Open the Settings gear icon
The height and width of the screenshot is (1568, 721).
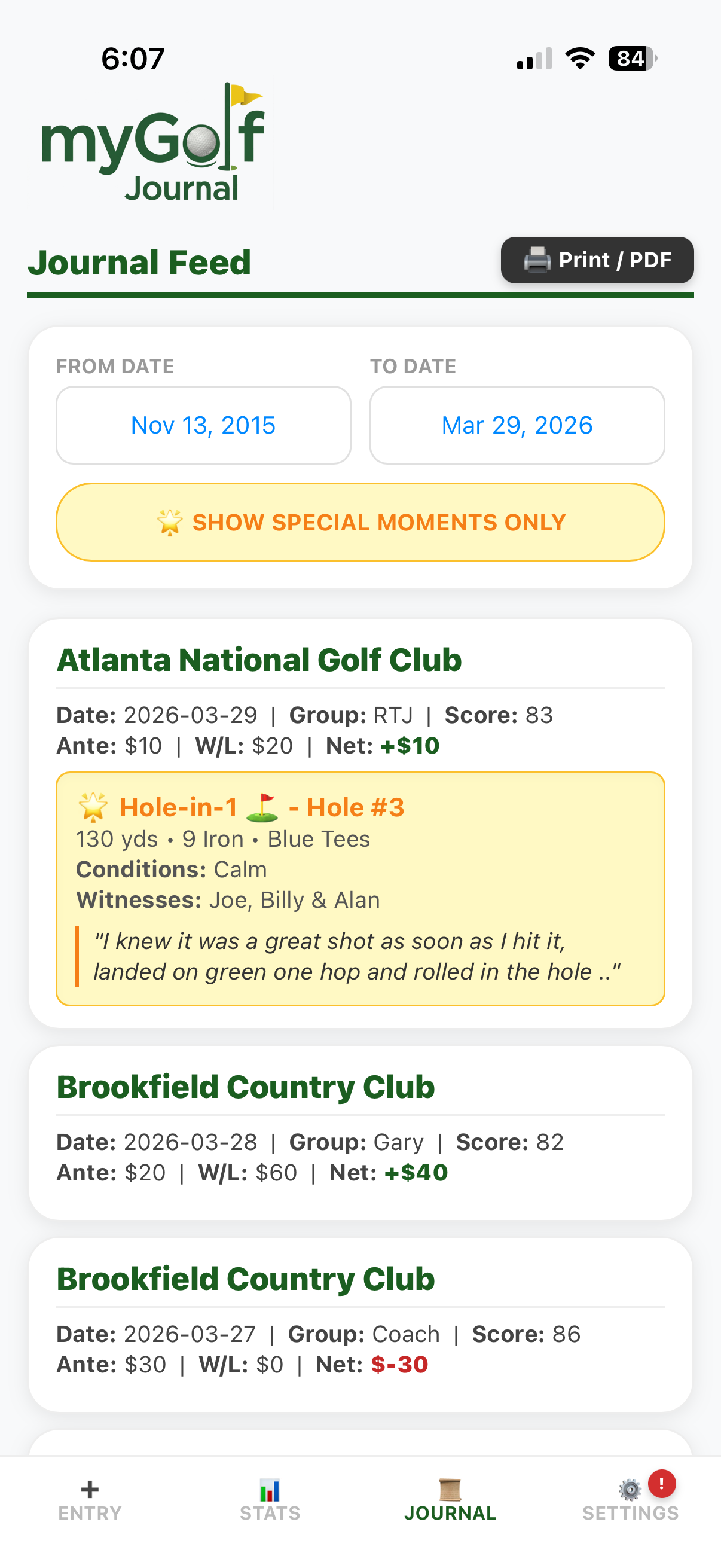pos(629,1490)
